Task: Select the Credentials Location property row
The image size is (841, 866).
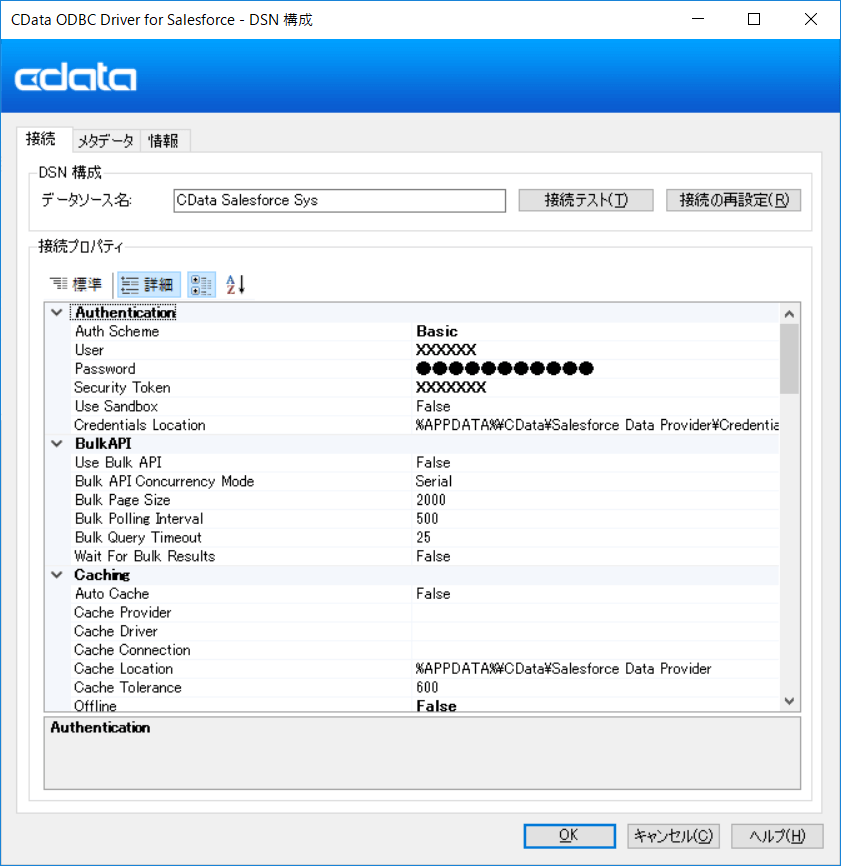Action: (x=425, y=425)
